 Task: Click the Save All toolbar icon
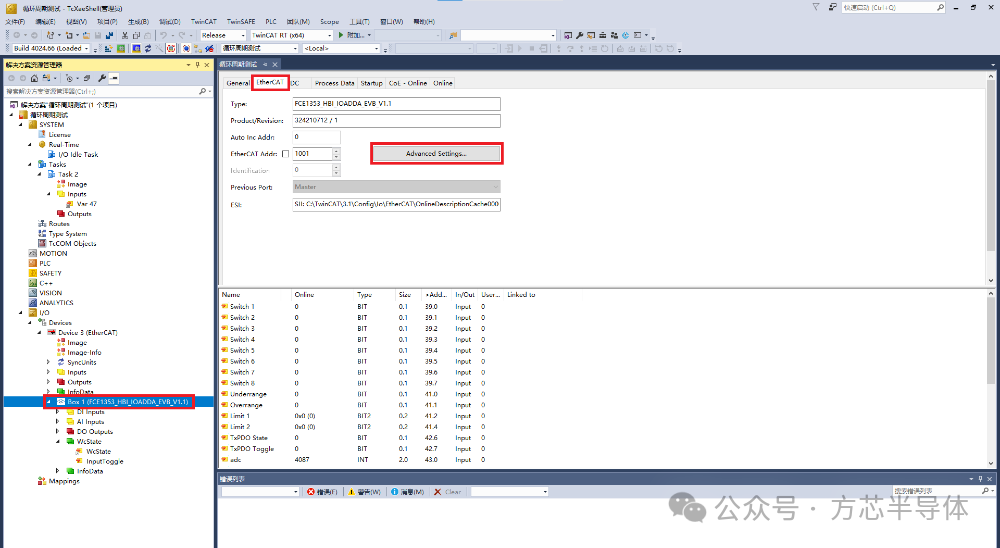[109, 36]
